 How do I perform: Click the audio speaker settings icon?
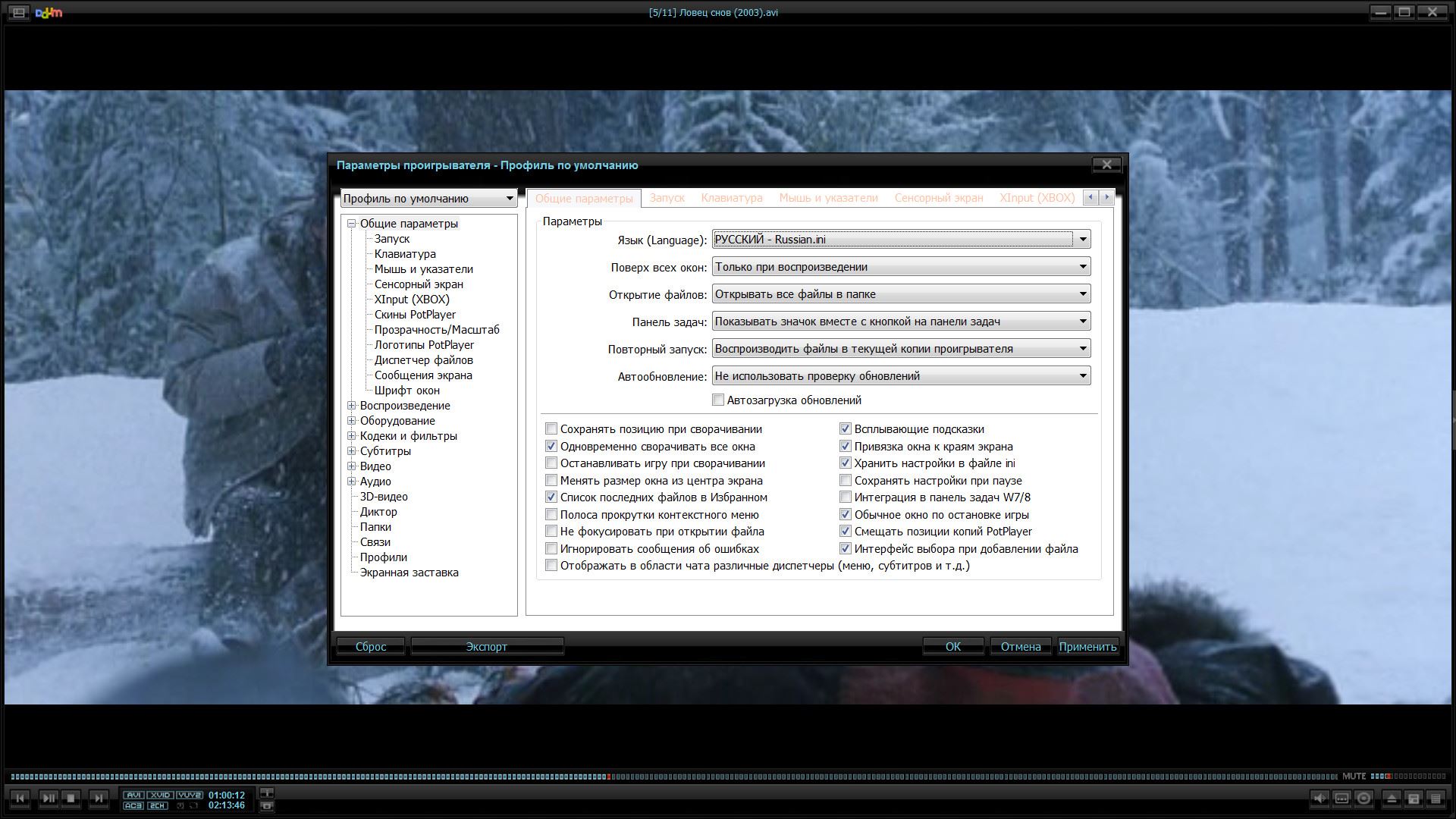(1319, 799)
